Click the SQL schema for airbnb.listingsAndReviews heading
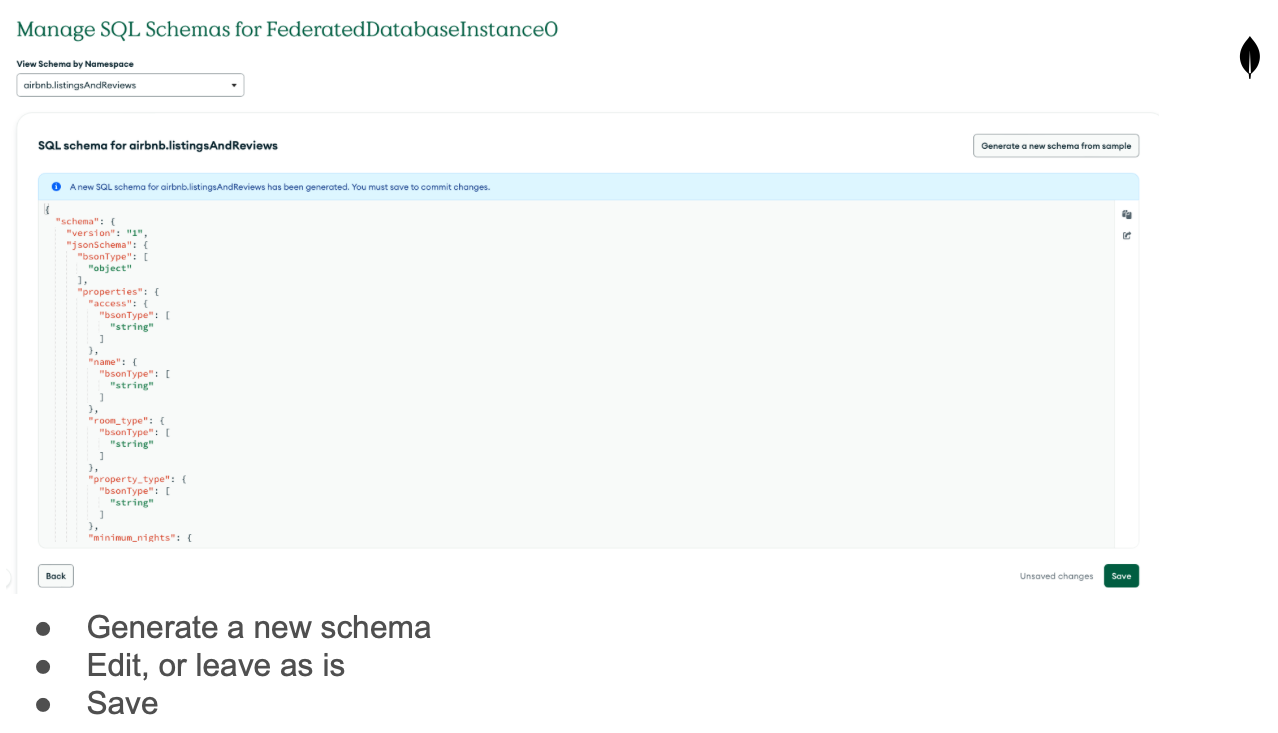Viewport: 1278px width, 733px height. coord(158,146)
